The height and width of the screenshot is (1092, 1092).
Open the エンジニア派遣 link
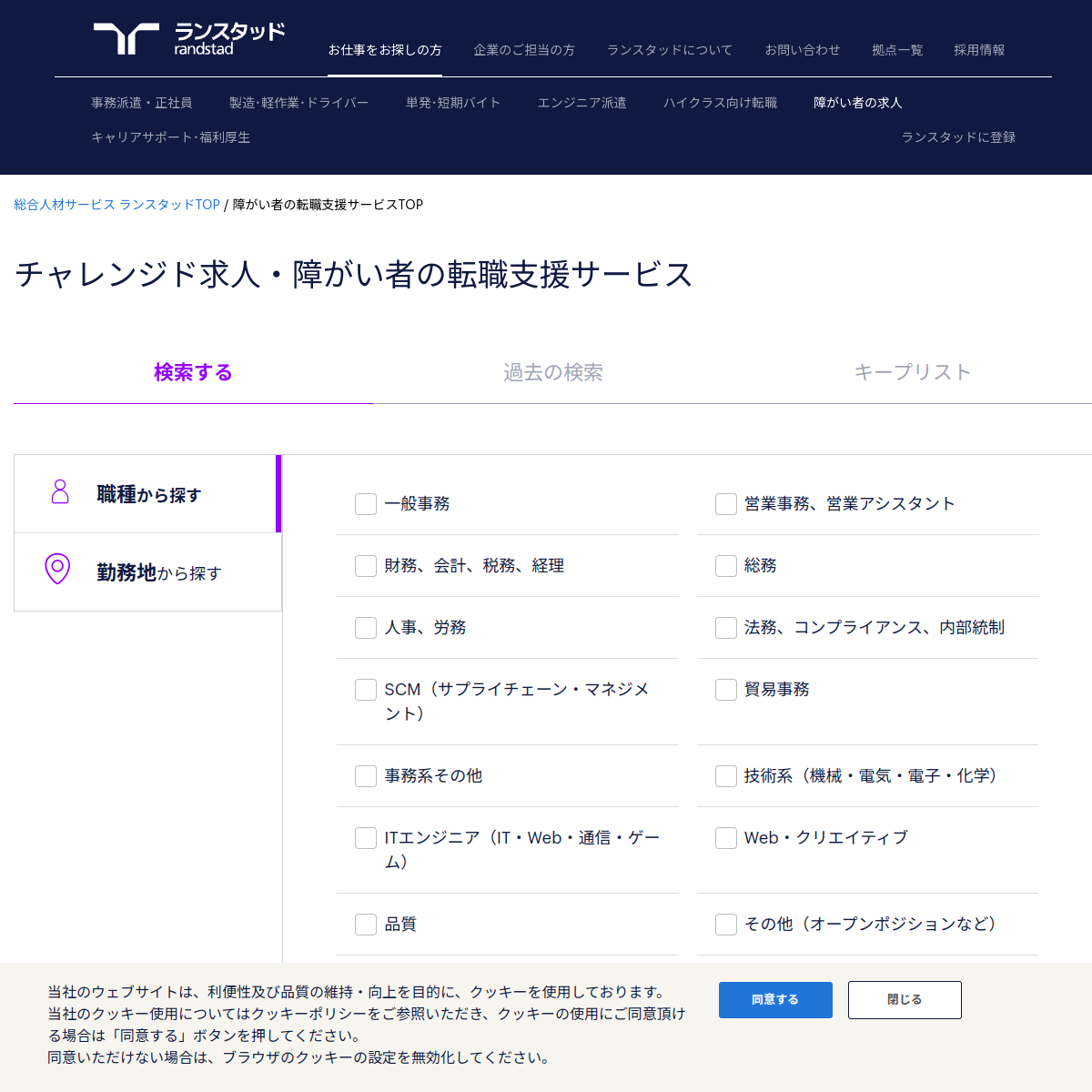pyautogui.click(x=582, y=103)
